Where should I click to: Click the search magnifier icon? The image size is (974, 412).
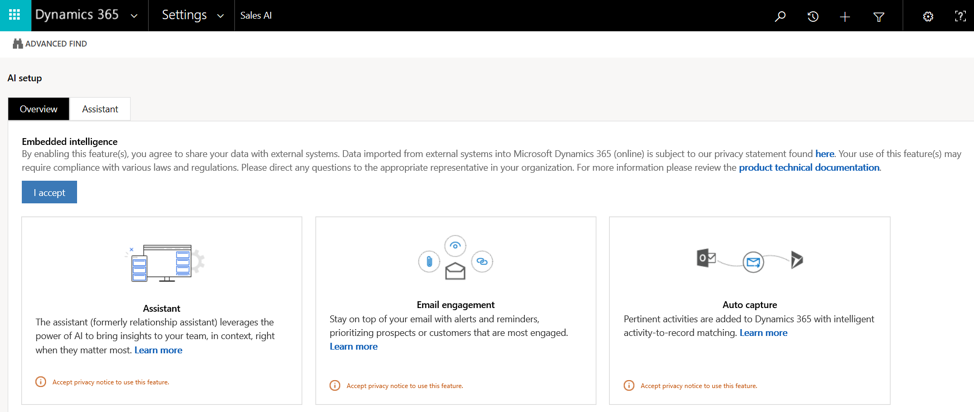tap(780, 17)
